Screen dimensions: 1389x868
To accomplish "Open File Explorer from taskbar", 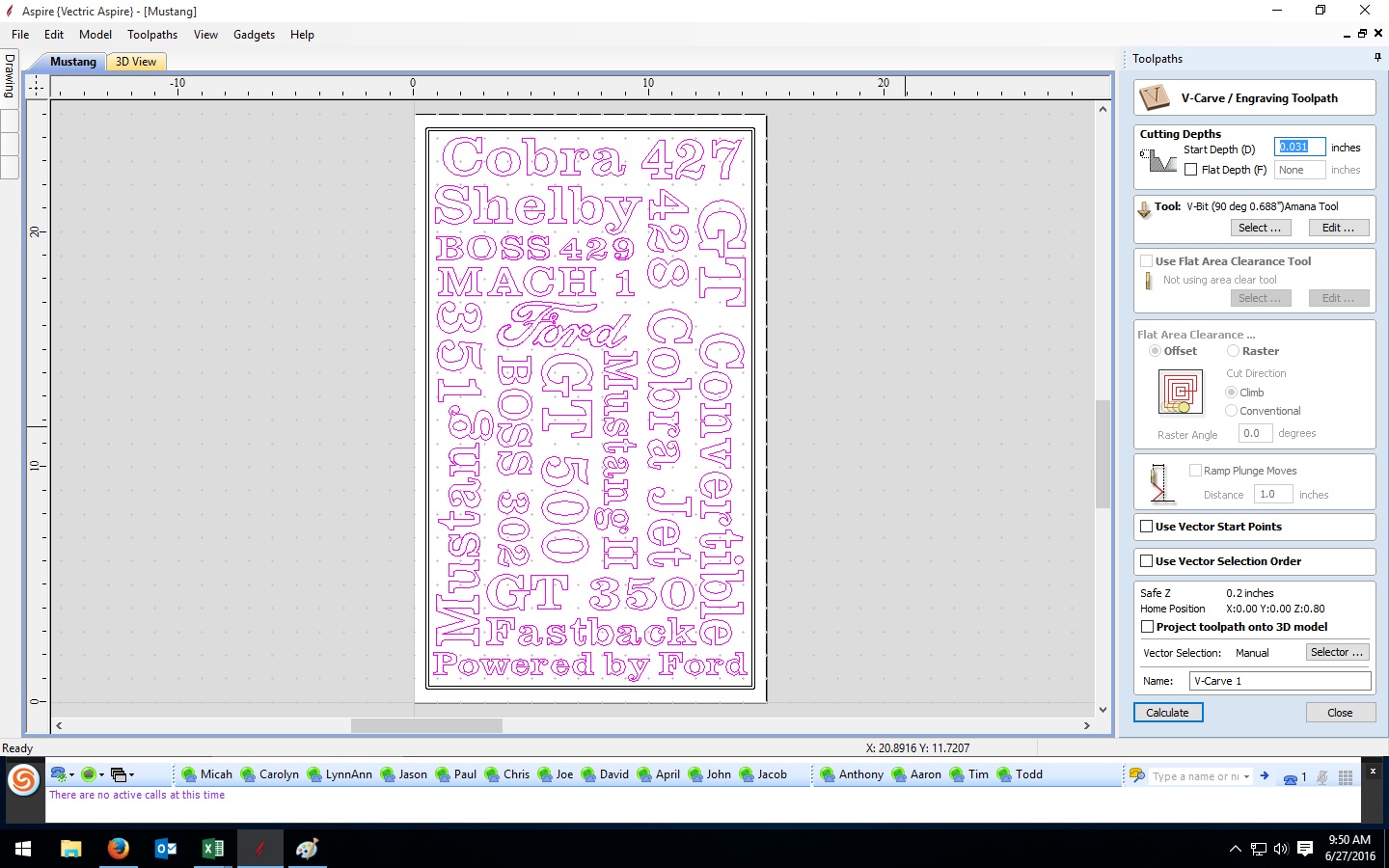I will coord(71,849).
